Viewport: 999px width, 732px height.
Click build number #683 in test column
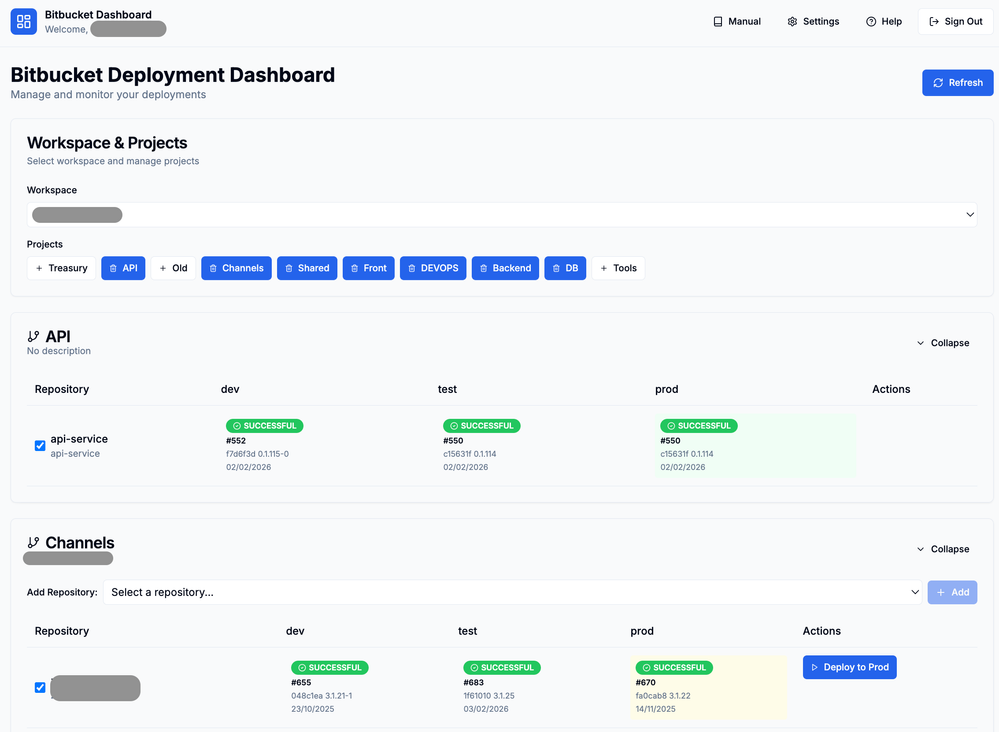click(x=473, y=682)
